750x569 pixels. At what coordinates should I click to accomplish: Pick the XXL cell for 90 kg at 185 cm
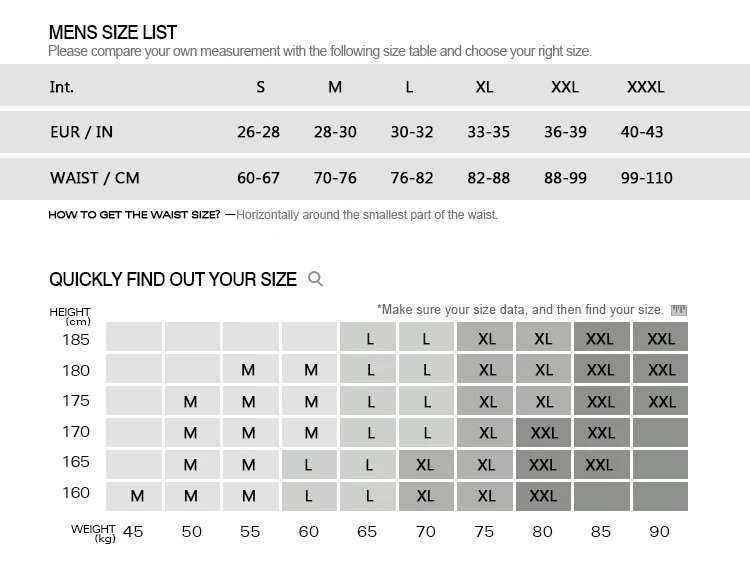661,339
